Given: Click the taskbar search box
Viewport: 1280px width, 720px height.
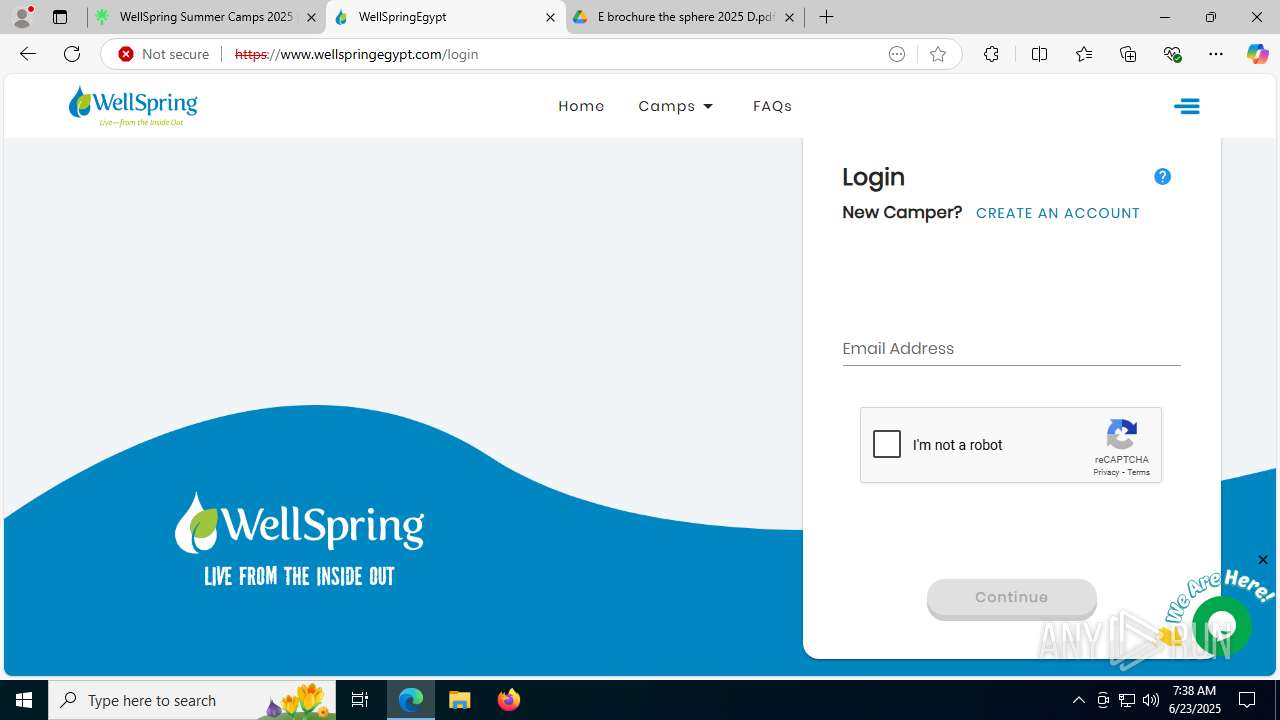Looking at the screenshot, I should [193, 700].
